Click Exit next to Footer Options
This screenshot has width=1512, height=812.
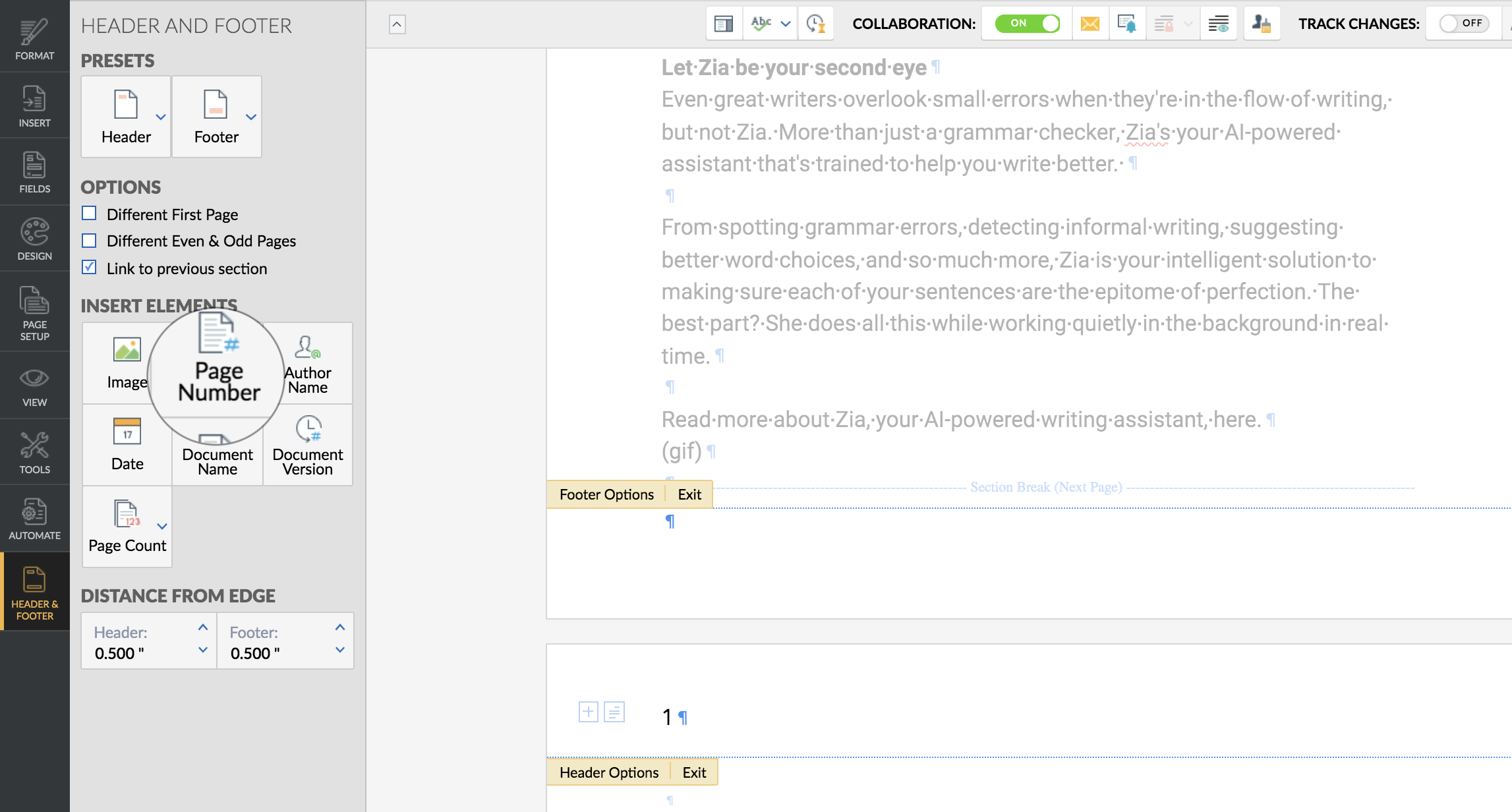point(689,494)
